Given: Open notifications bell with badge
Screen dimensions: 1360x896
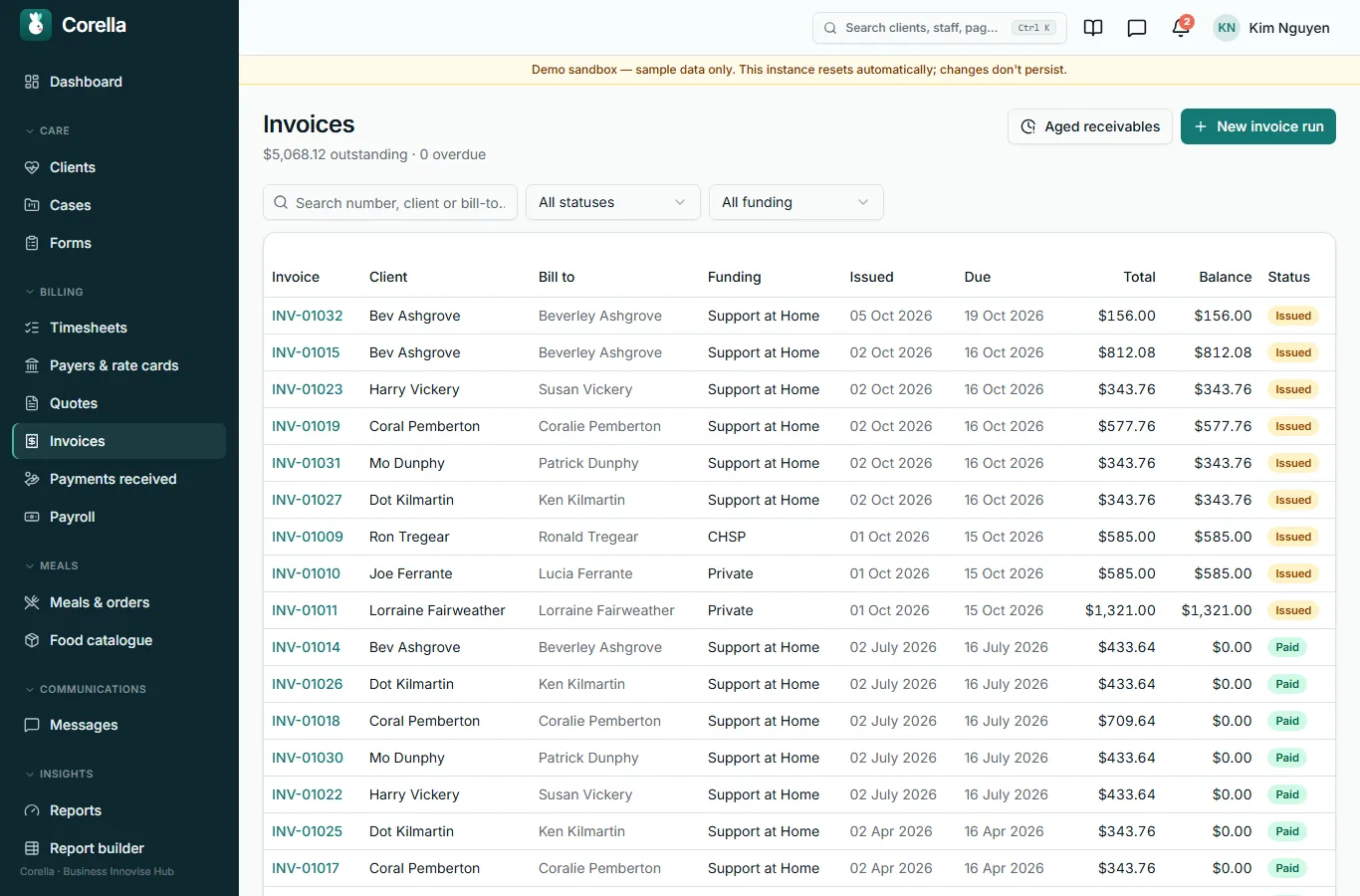Looking at the screenshot, I should (x=1181, y=27).
